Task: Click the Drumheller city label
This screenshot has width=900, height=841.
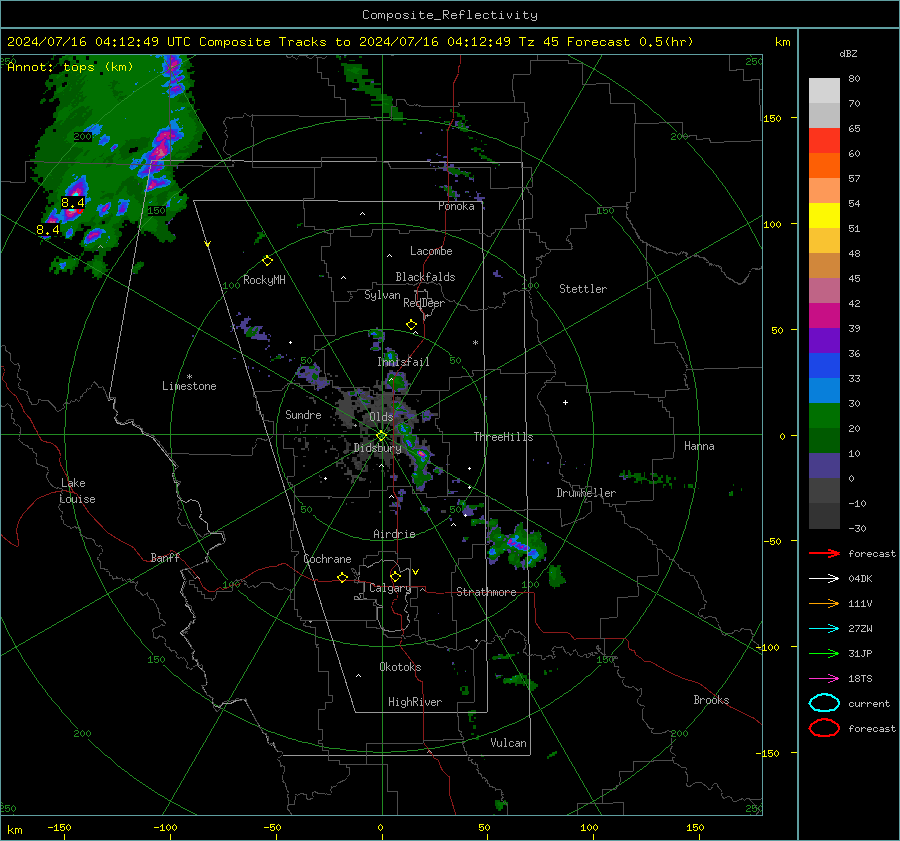Action: pyautogui.click(x=586, y=493)
